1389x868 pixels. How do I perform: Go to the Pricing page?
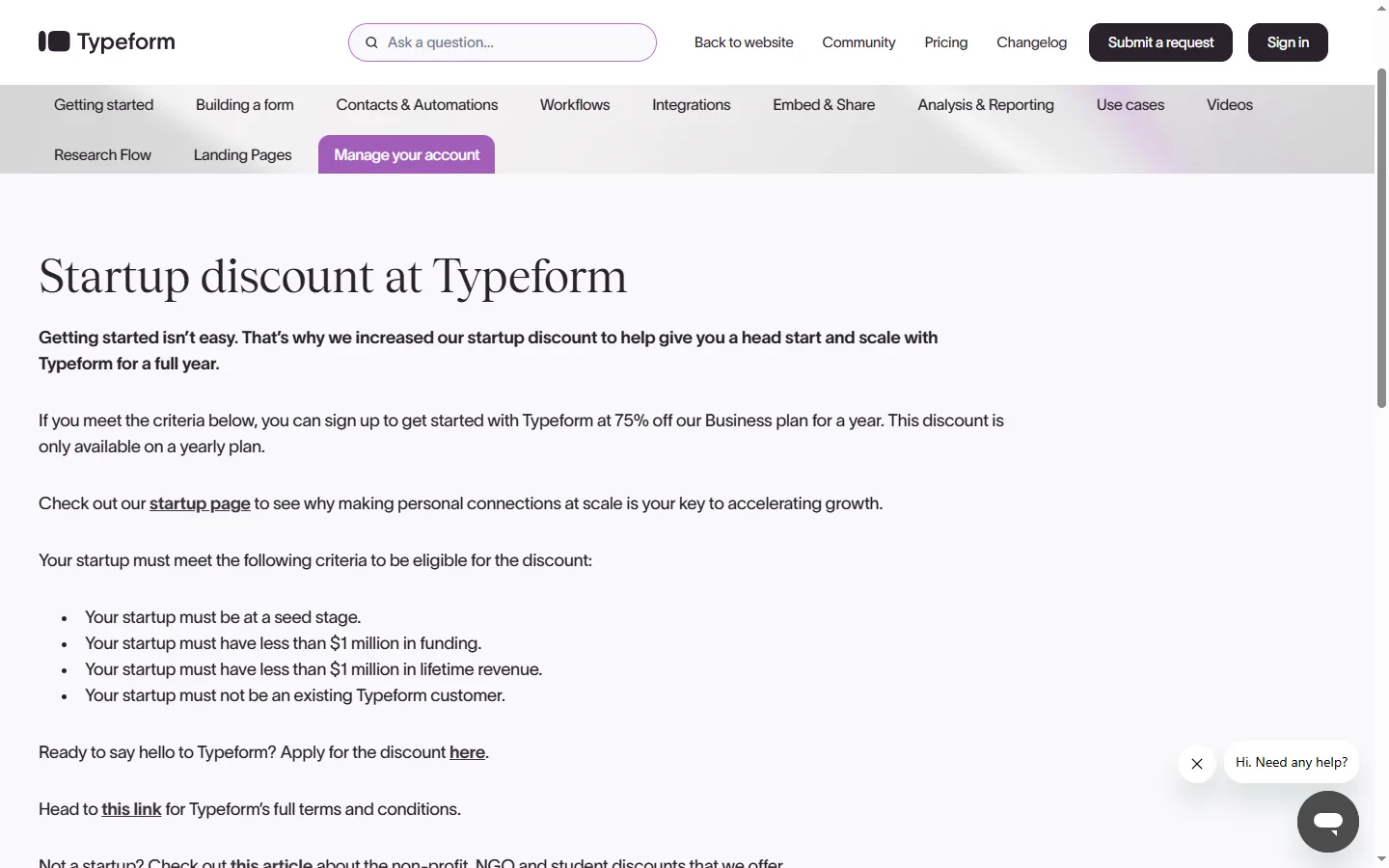coord(945,42)
